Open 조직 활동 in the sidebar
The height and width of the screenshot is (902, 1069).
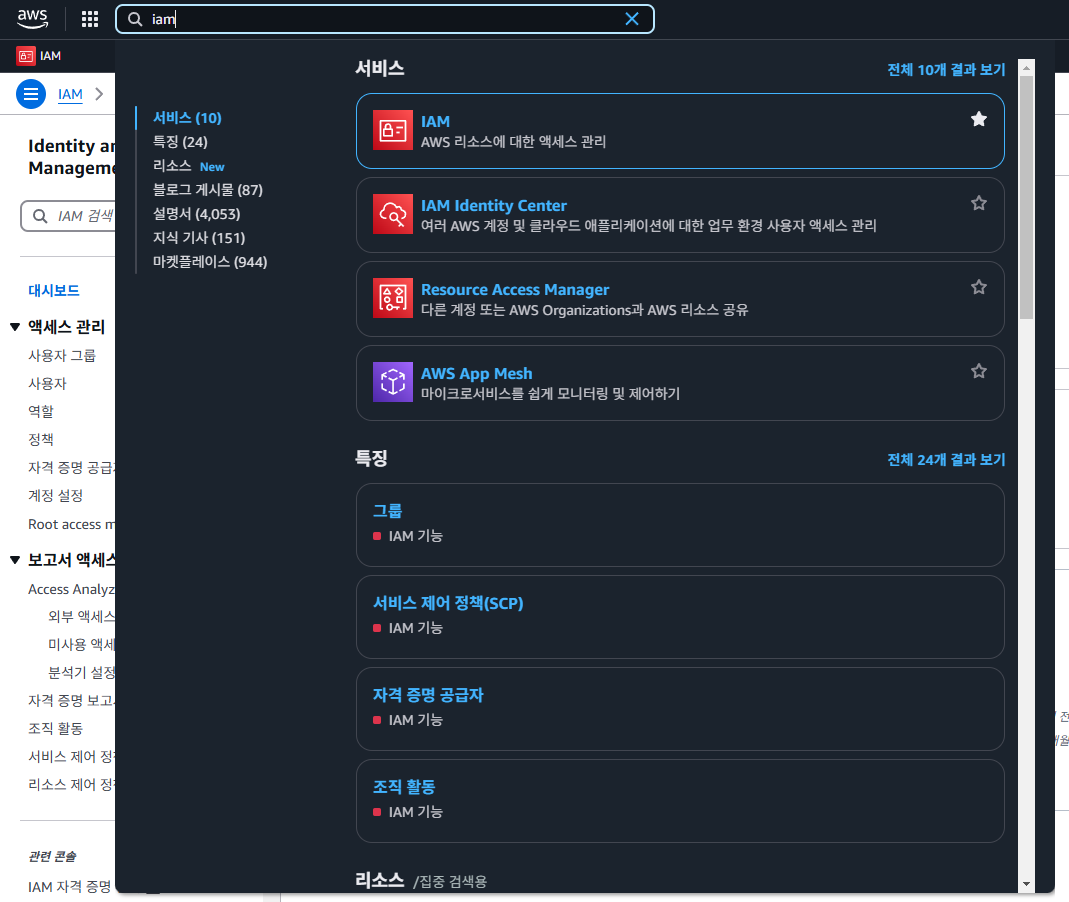click(55, 728)
